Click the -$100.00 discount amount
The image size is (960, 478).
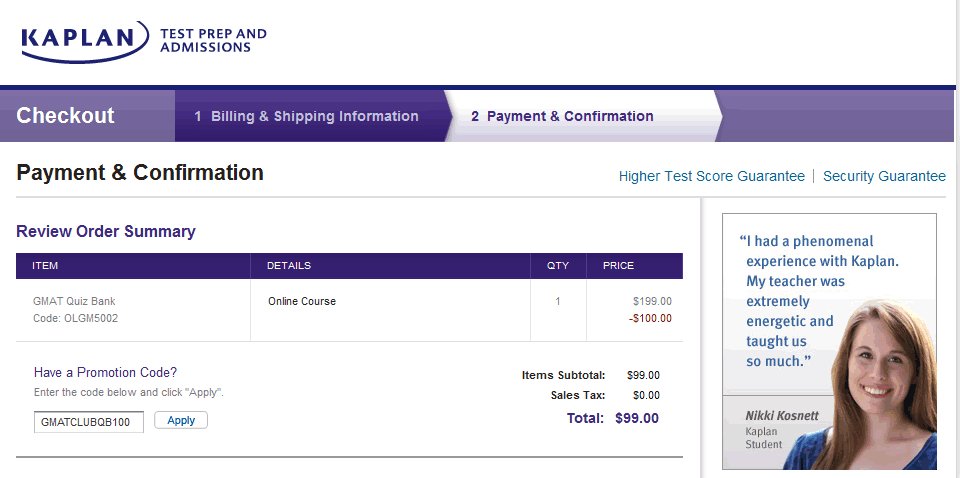(650, 319)
